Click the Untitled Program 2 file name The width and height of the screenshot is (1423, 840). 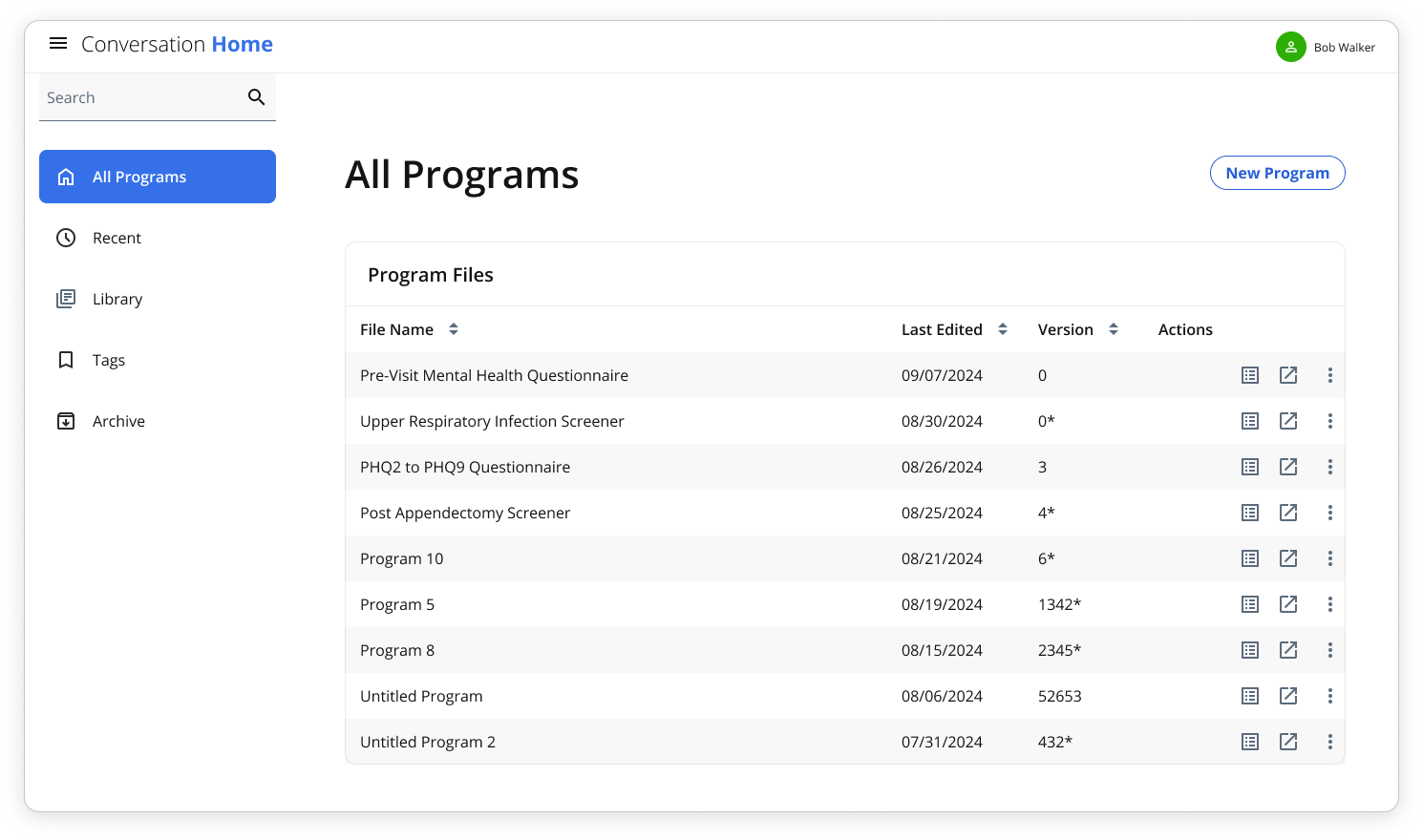[428, 742]
